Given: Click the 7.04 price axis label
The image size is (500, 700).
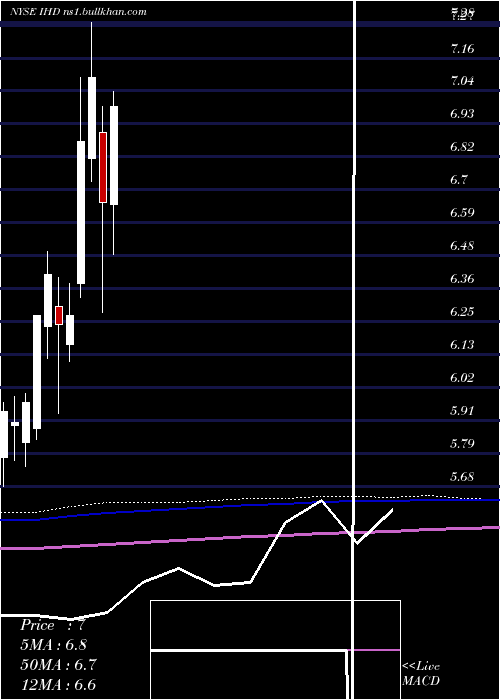Looking at the screenshot, I should [462, 81].
